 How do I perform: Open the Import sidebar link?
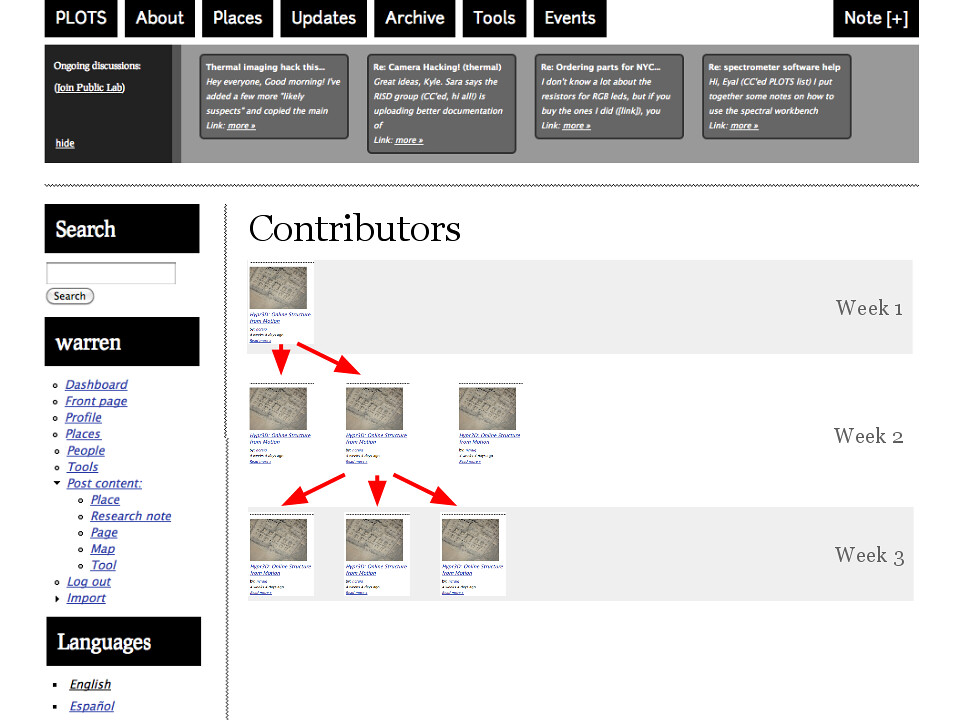coord(86,598)
